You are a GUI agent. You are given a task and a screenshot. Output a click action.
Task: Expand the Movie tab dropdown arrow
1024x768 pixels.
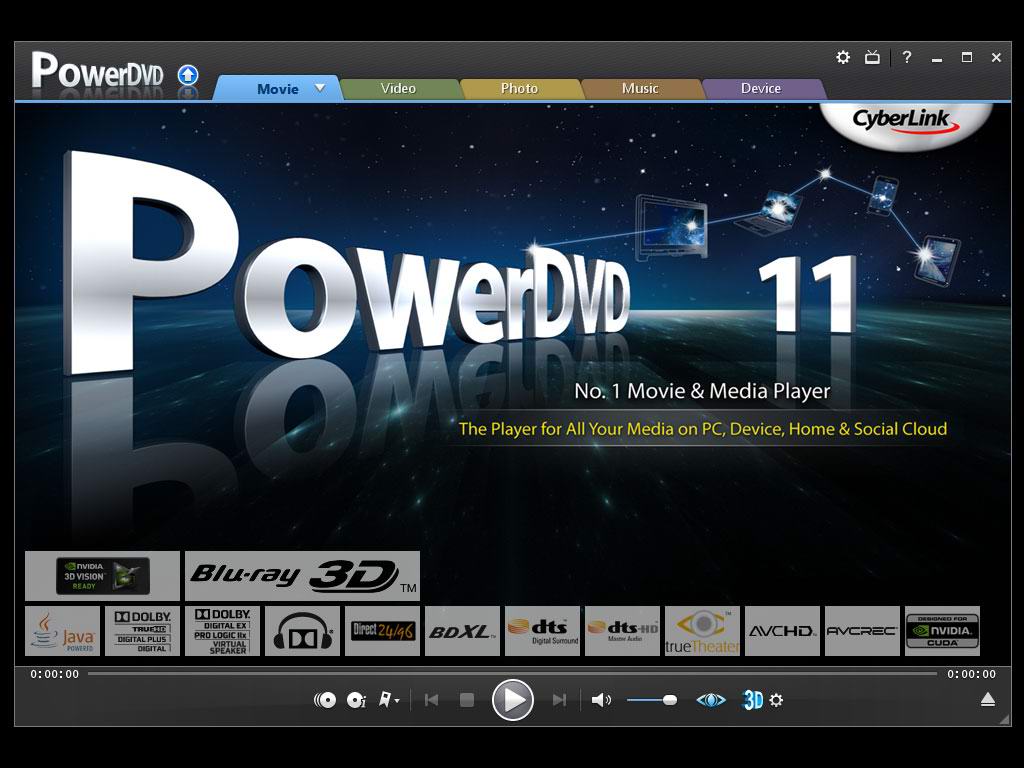point(320,88)
